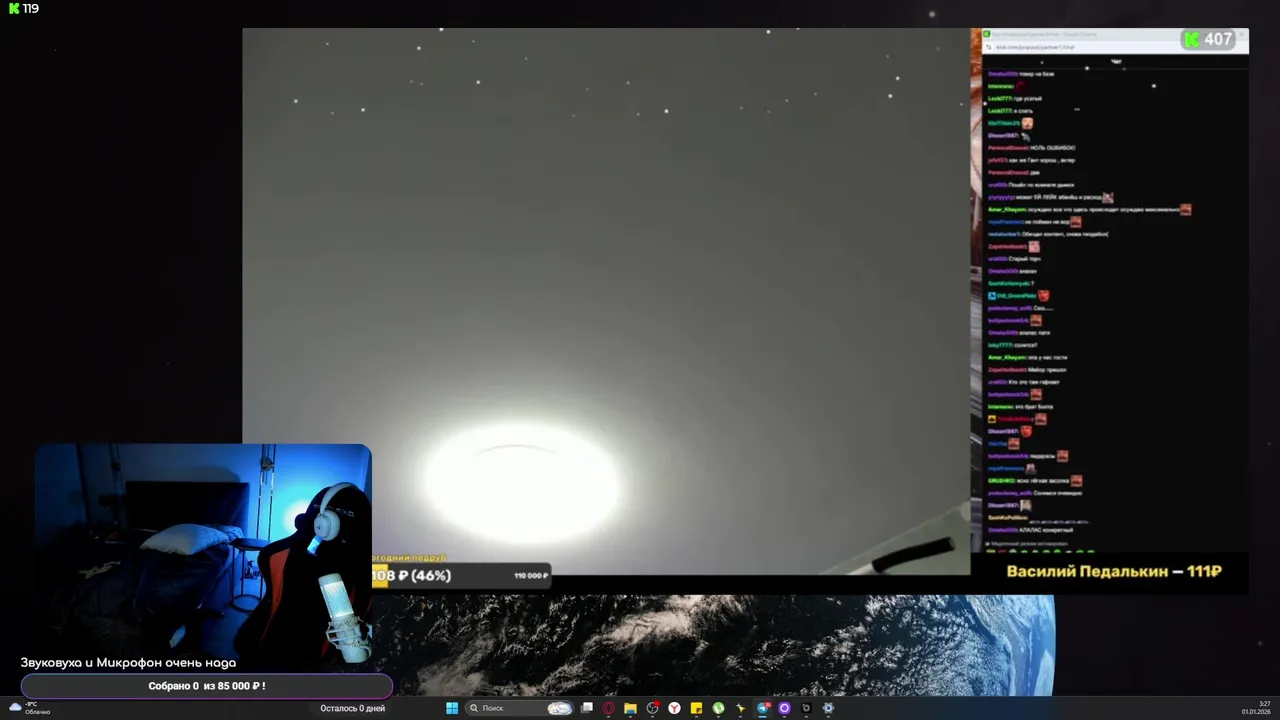Click the "Василий Педалькин — 111₽" donation text

click(1114, 571)
